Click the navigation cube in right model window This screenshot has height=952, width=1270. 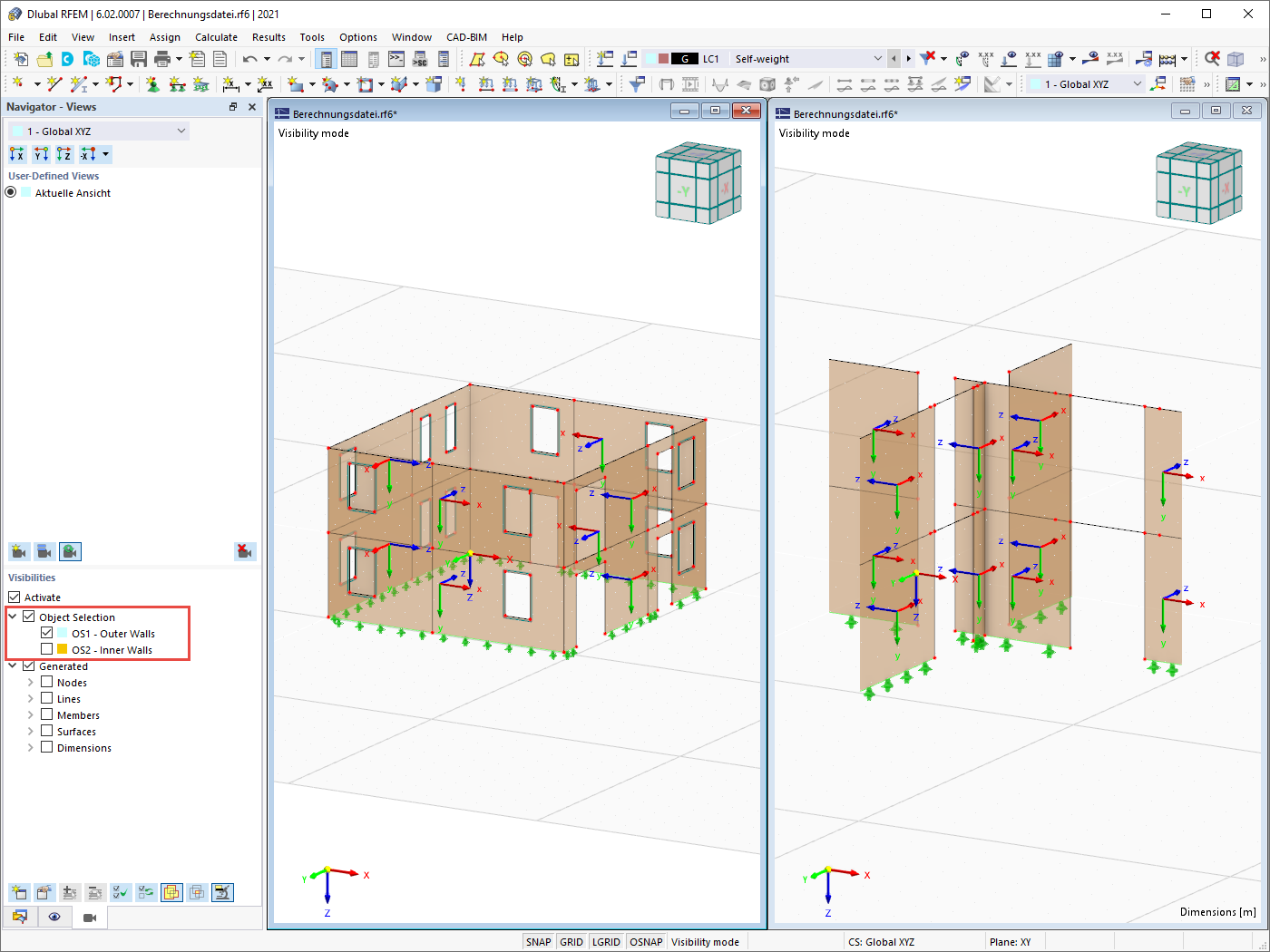click(1198, 182)
